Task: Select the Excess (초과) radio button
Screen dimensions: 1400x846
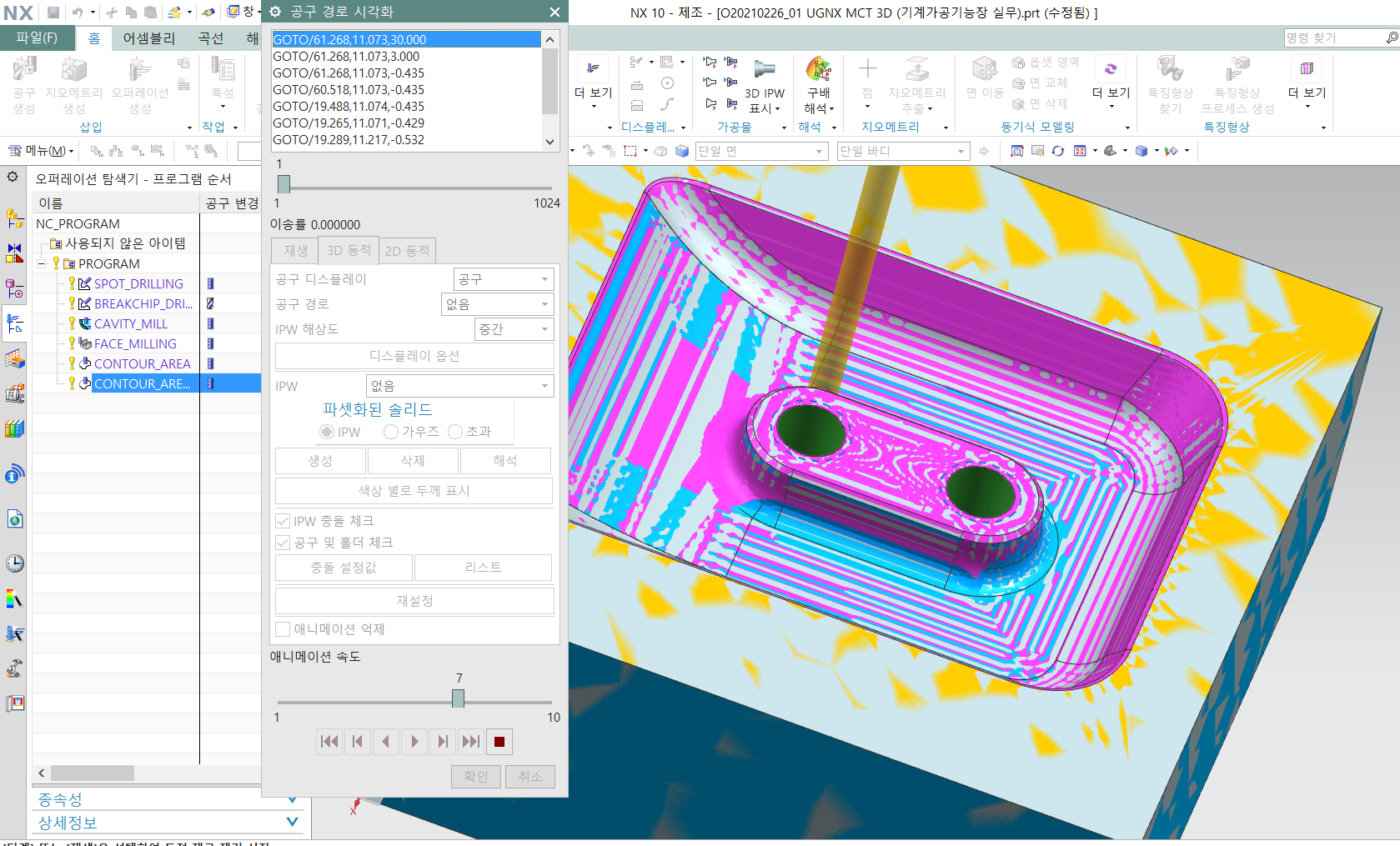Action: coord(455,432)
